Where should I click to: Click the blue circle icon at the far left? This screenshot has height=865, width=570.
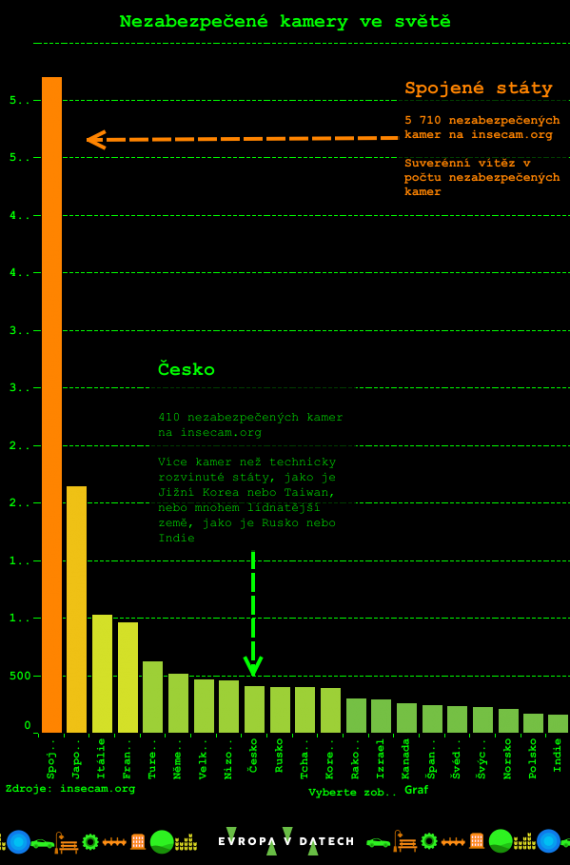pyautogui.click(x=18, y=842)
